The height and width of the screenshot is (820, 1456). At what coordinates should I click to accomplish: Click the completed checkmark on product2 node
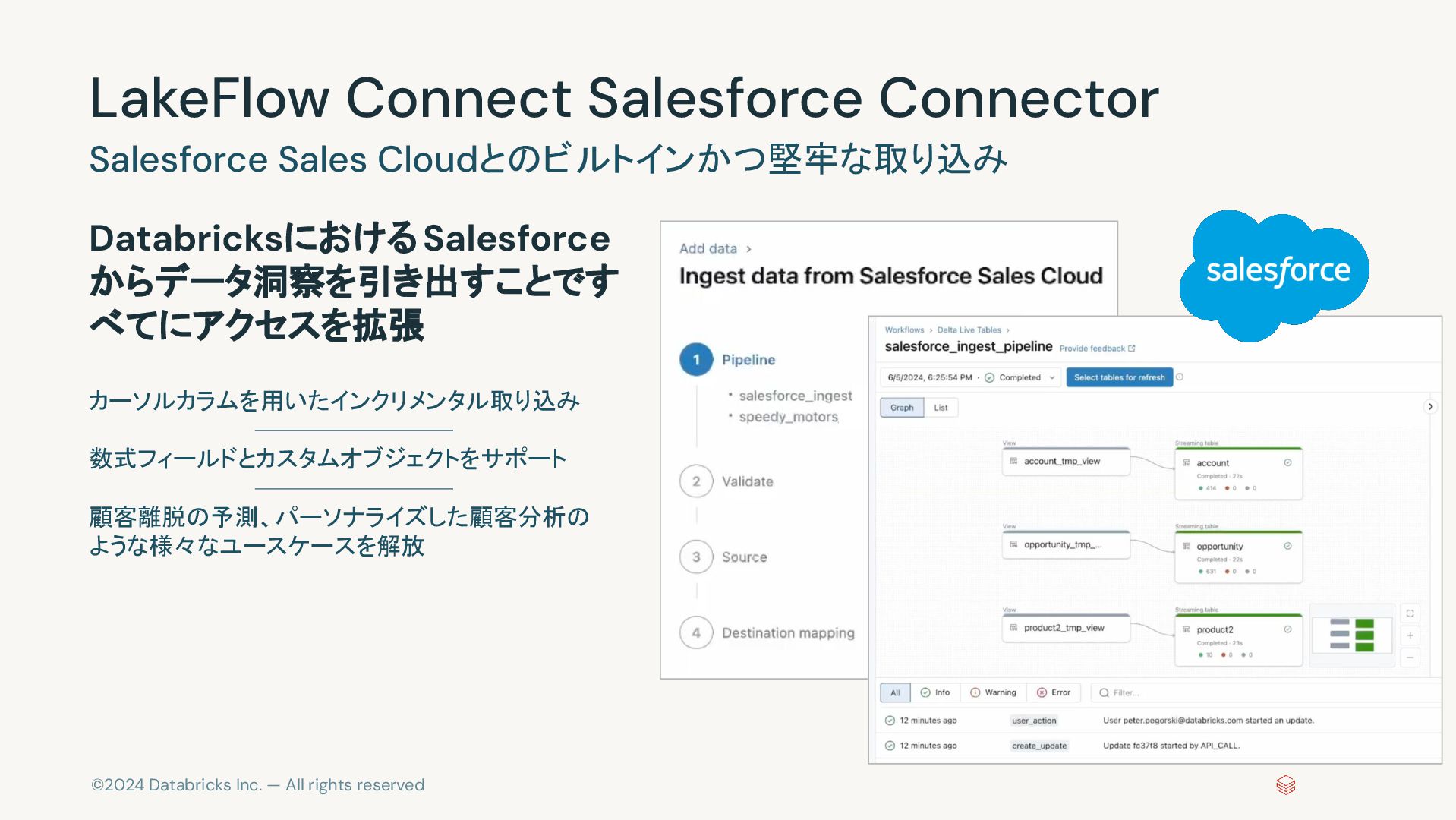1288,630
